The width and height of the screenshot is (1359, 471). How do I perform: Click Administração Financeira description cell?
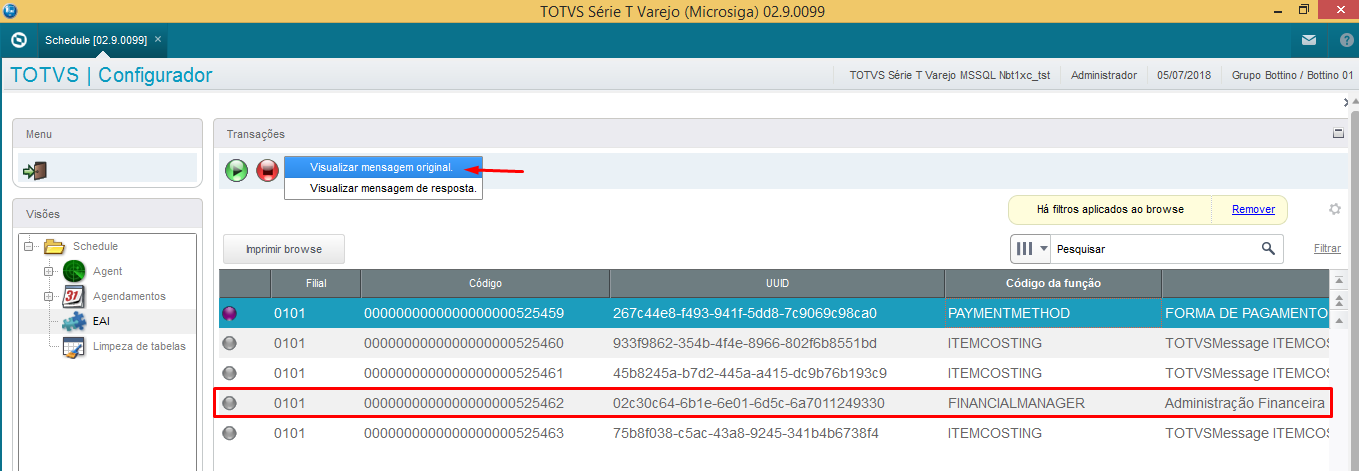click(1245, 403)
